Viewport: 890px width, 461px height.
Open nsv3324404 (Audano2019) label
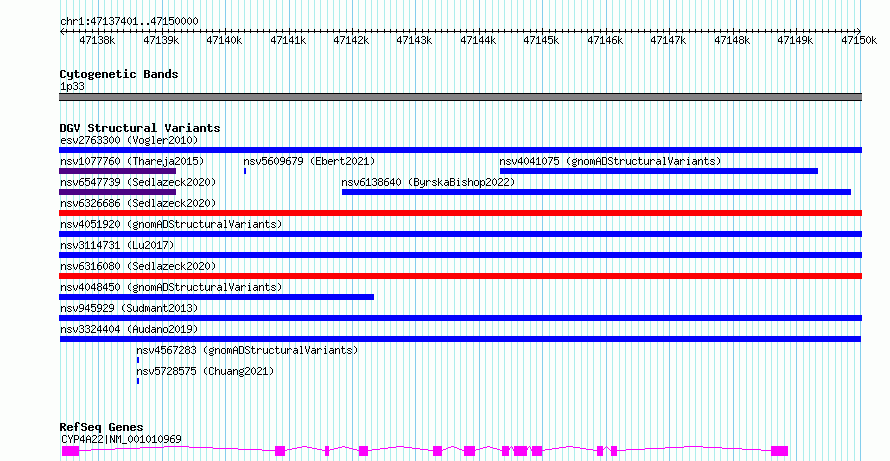[129, 329]
